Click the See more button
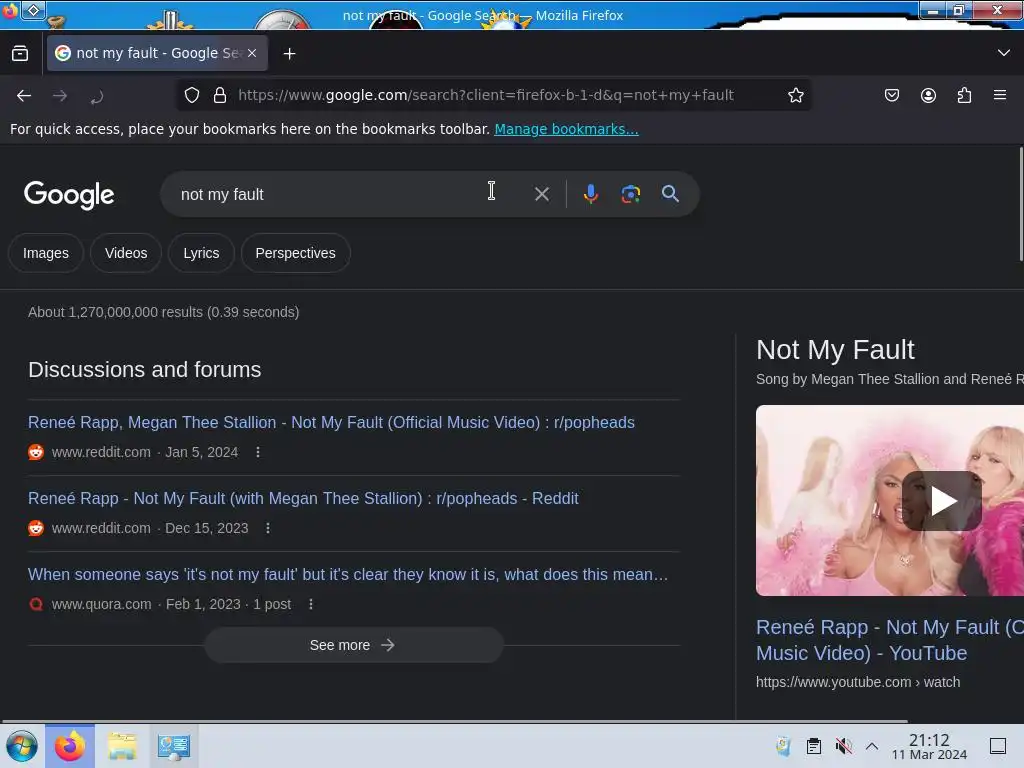Screen dimensions: 1024x768 coord(353,645)
